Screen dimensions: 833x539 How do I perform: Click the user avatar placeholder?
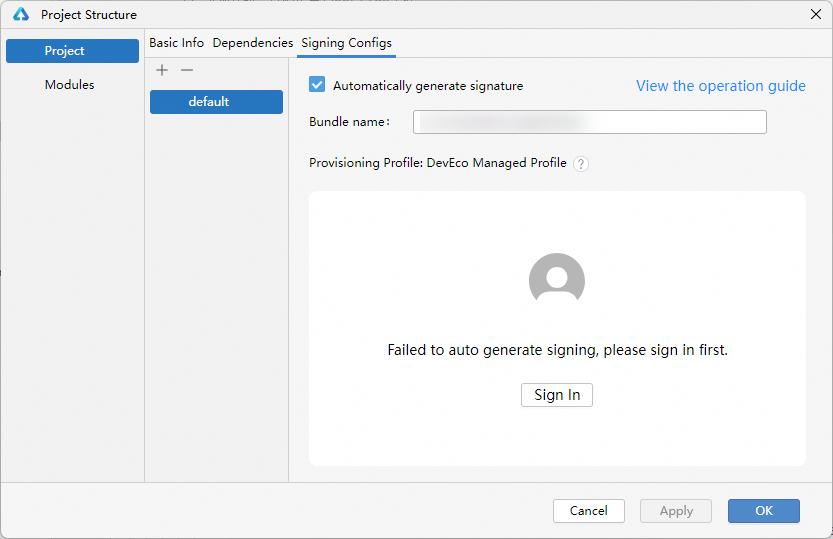(x=556, y=280)
